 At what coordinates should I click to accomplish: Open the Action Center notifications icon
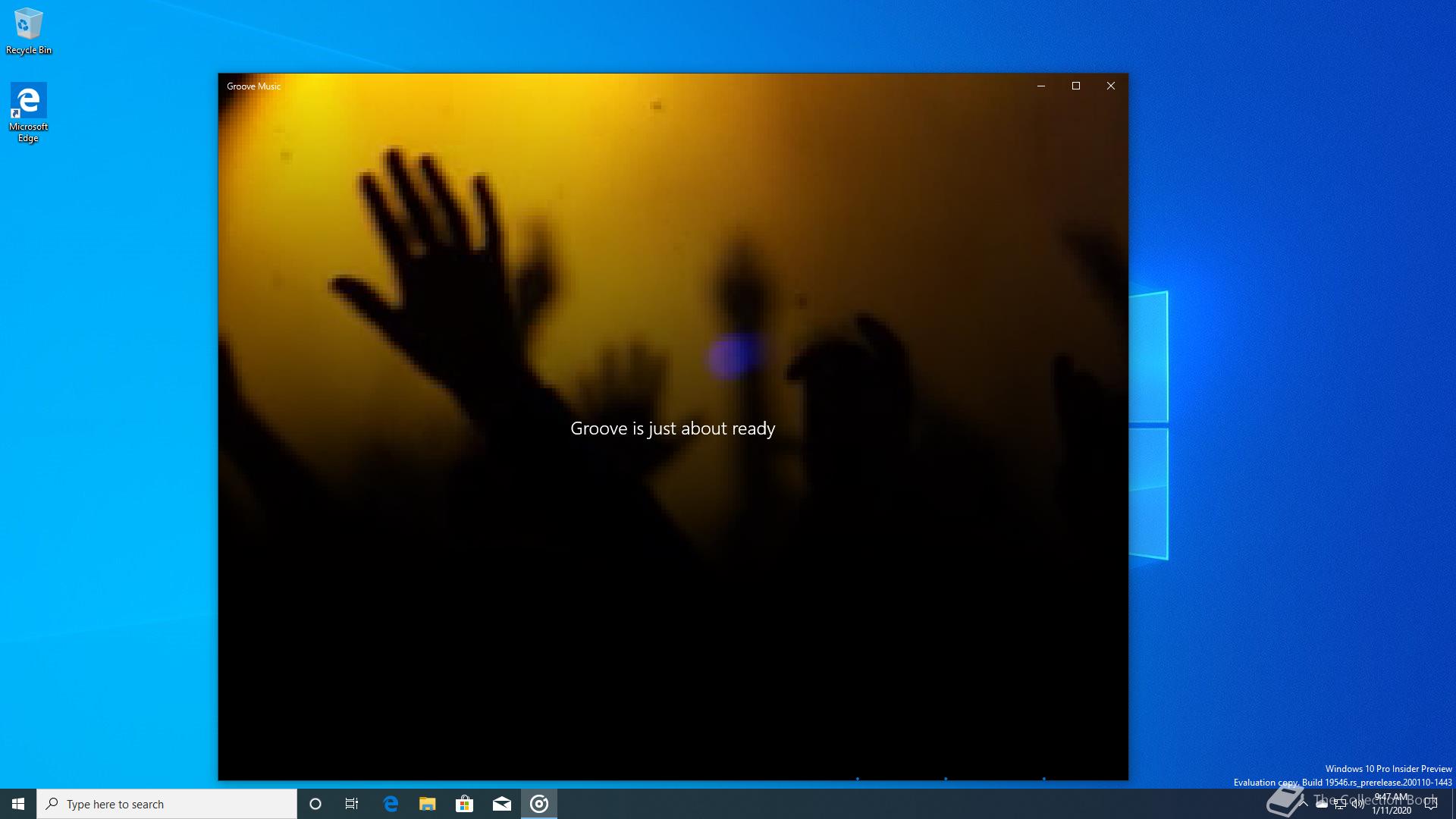pos(1431,804)
